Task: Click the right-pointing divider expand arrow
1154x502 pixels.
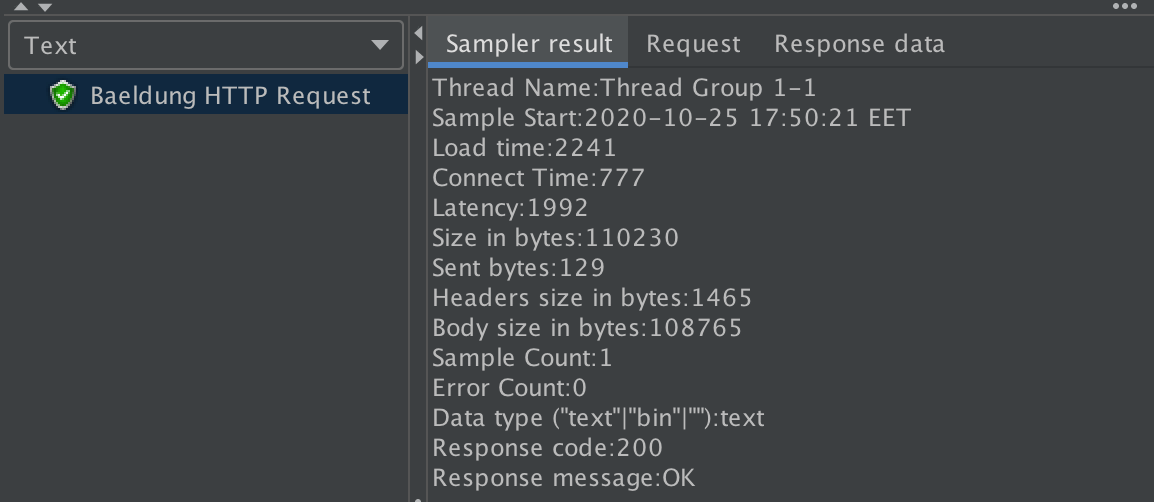Action: click(x=418, y=56)
